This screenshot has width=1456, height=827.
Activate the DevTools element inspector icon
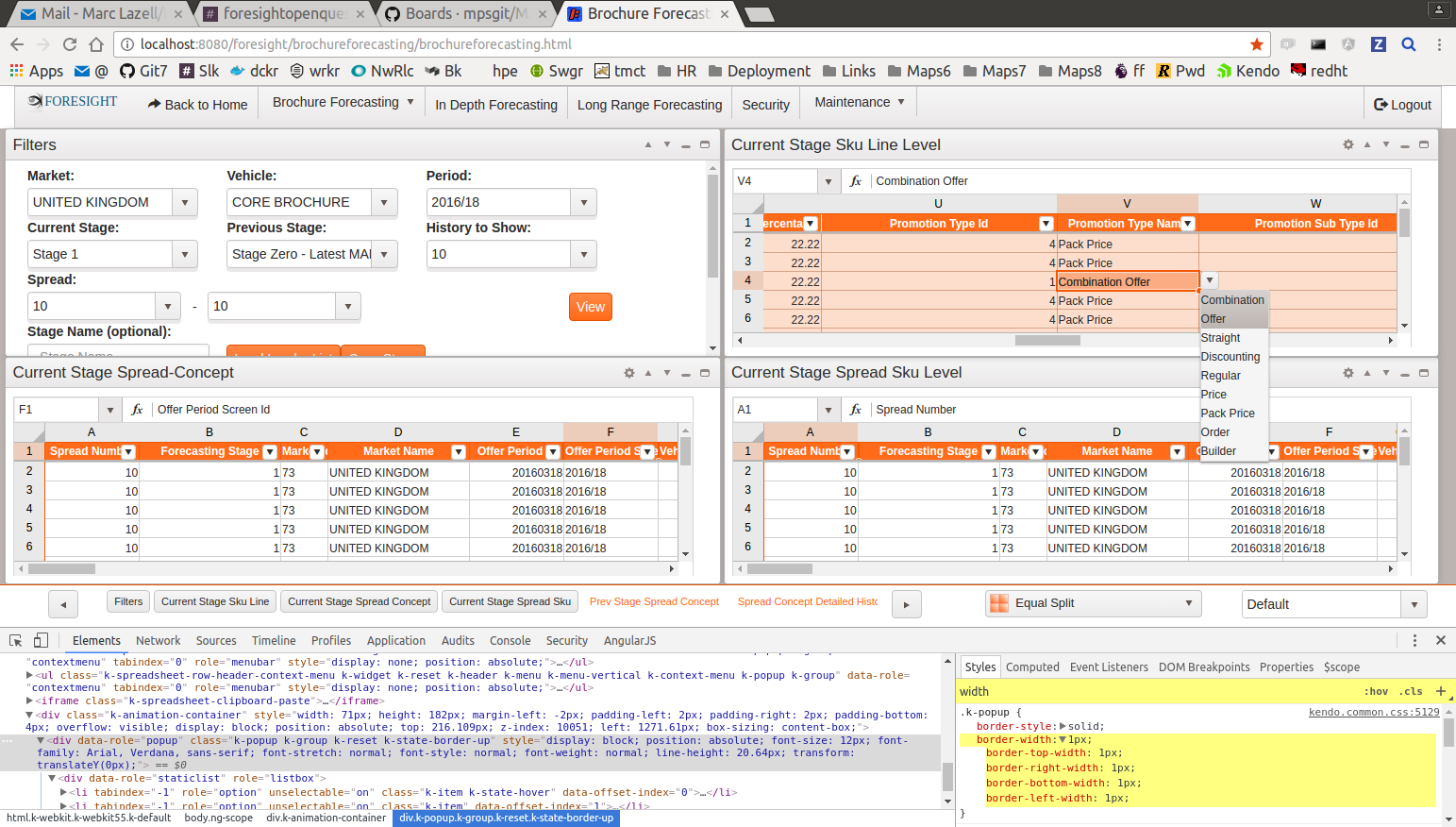[16, 640]
